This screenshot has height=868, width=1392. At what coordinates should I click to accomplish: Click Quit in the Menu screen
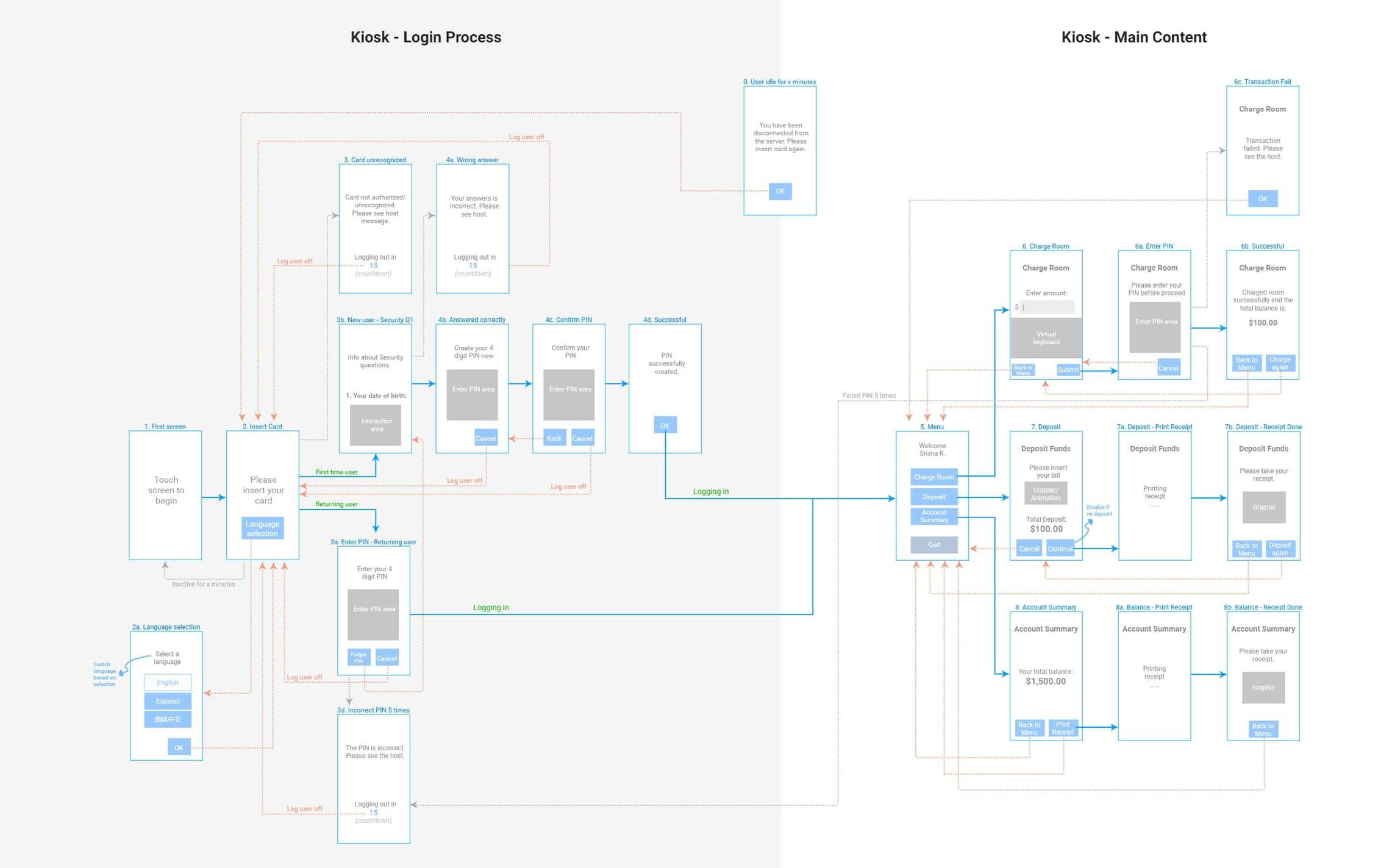pyautogui.click(x=934, y=544)
